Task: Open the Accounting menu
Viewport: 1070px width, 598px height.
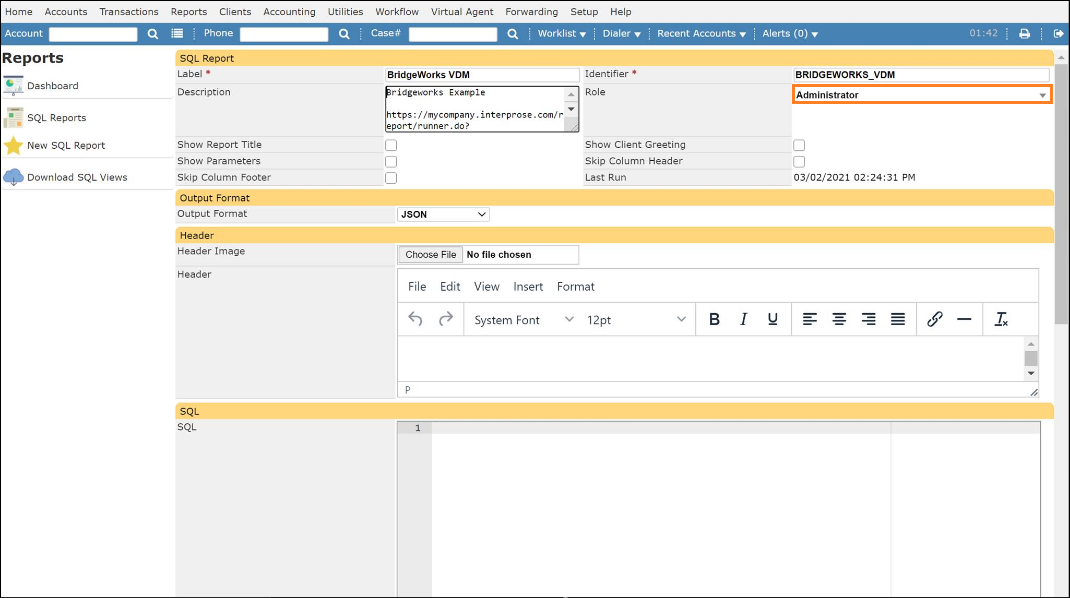Action: [x=289, y=12]
